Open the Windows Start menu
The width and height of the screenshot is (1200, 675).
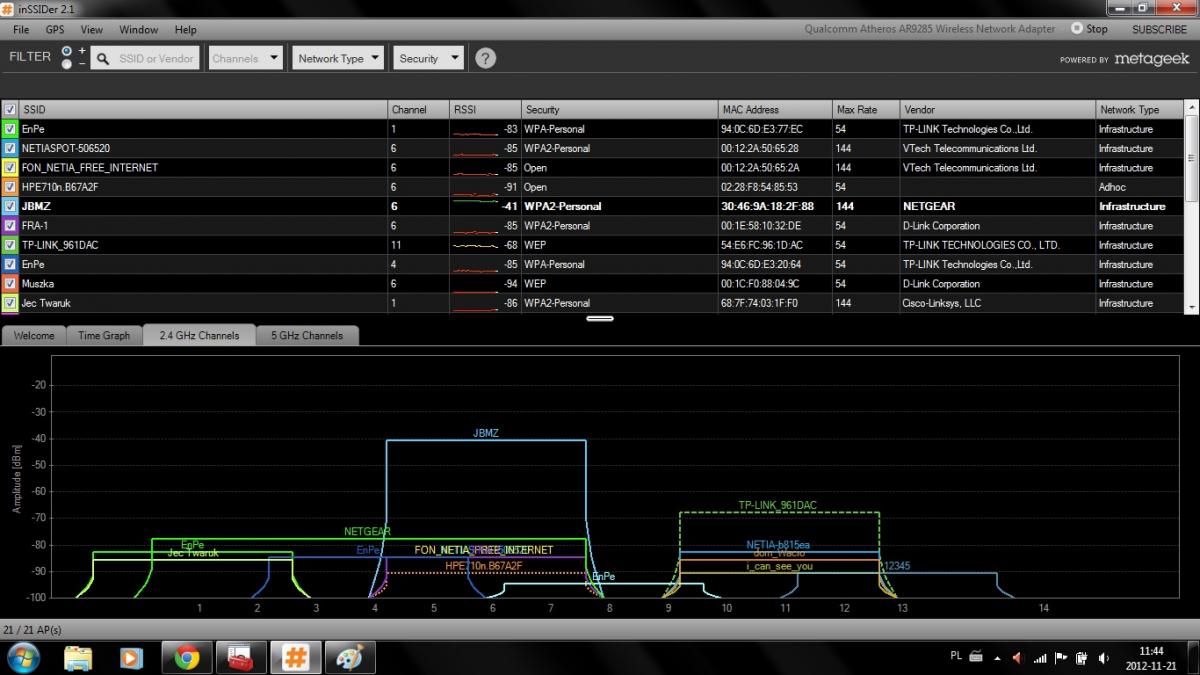23,657
